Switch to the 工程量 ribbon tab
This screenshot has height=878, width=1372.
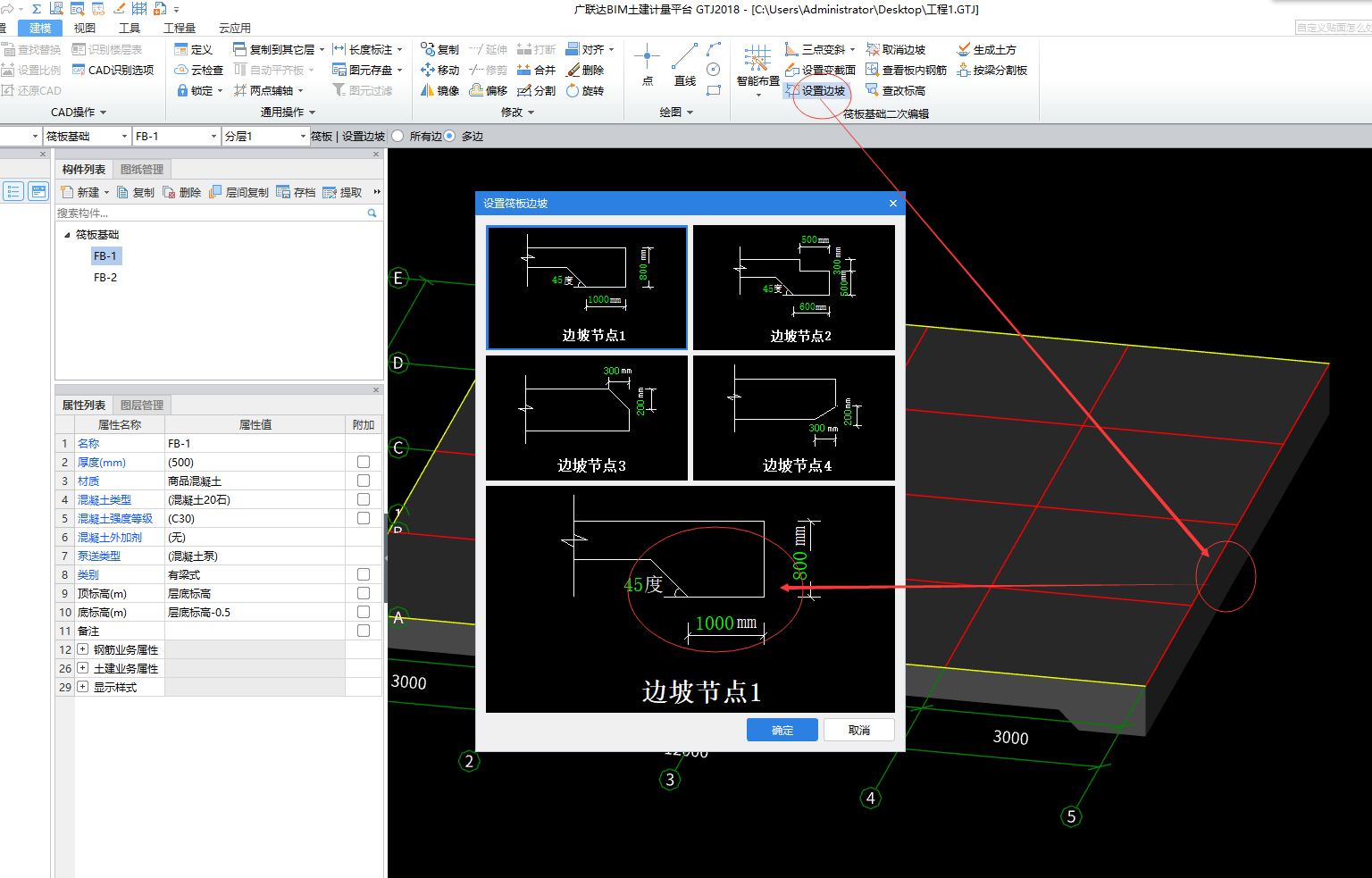(180, 28)
